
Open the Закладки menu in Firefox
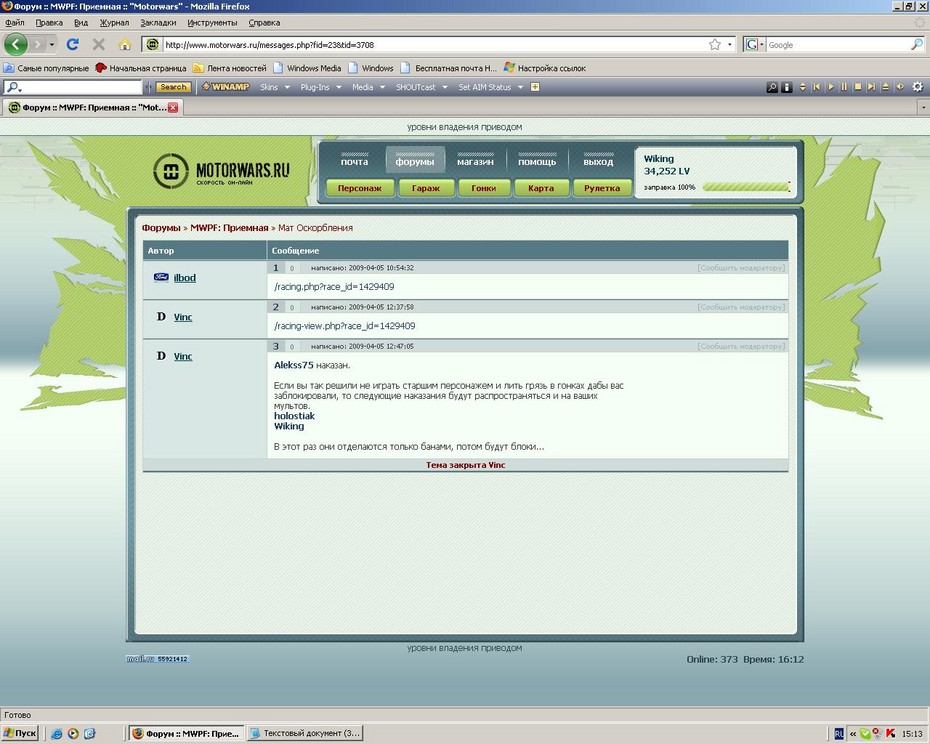158,22
